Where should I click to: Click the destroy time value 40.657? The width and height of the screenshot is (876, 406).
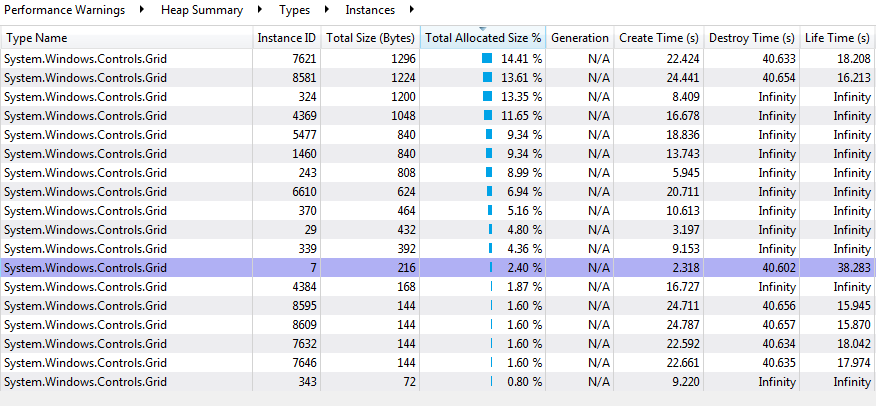tap(779, 324)
